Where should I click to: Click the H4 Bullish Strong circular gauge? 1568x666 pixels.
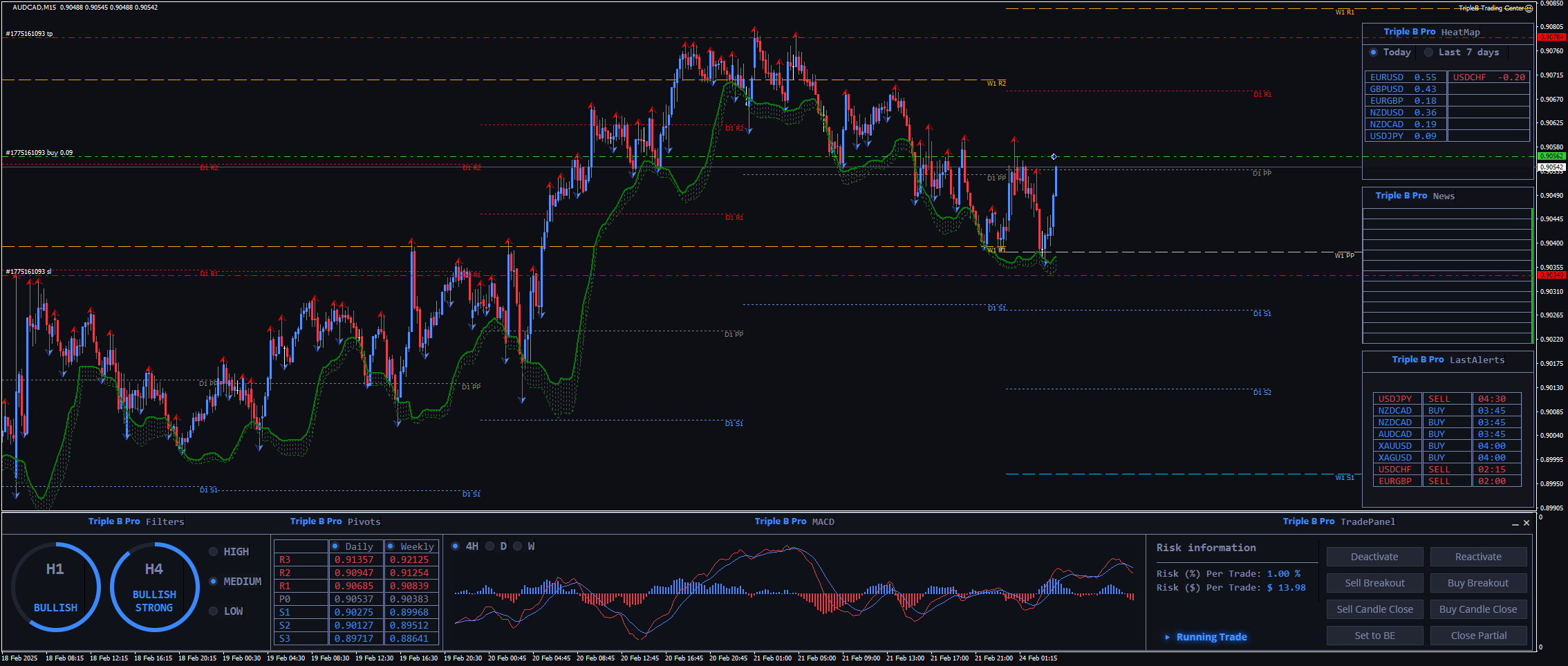(154, 586)
